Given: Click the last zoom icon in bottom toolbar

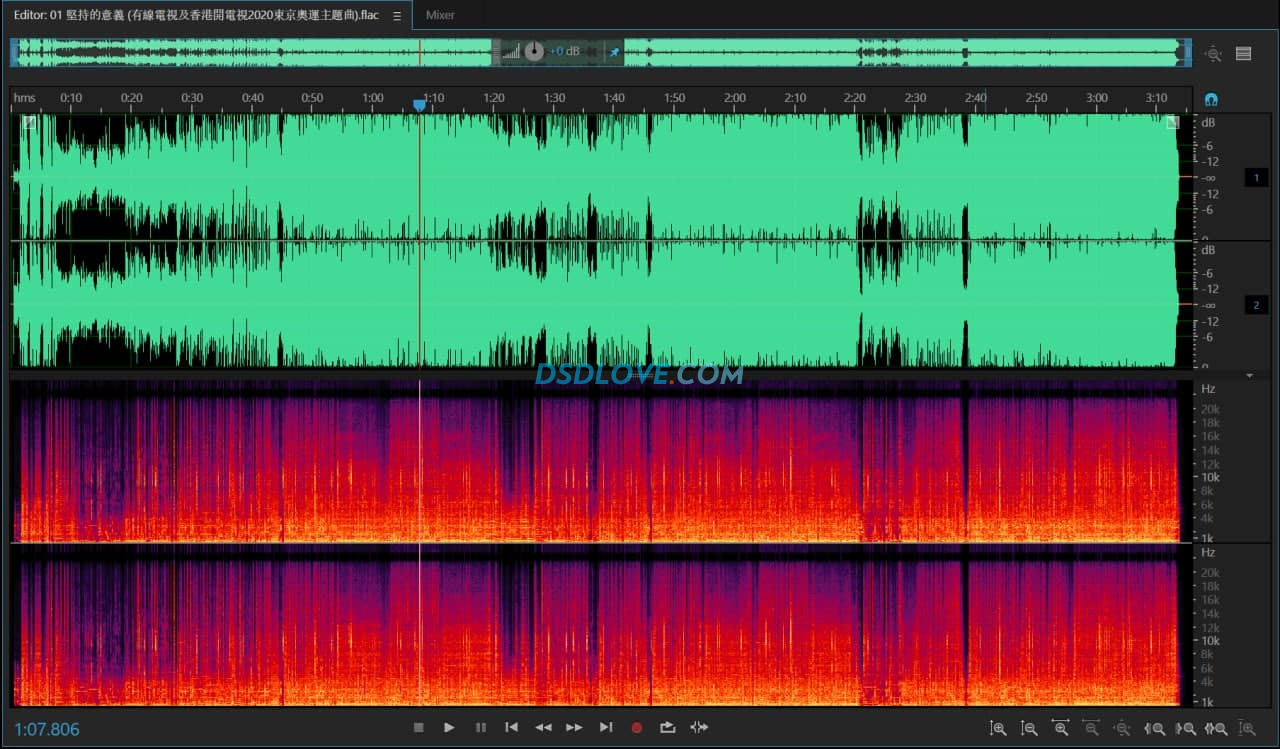Looking at the screenshot, I should pos(1247,729).
